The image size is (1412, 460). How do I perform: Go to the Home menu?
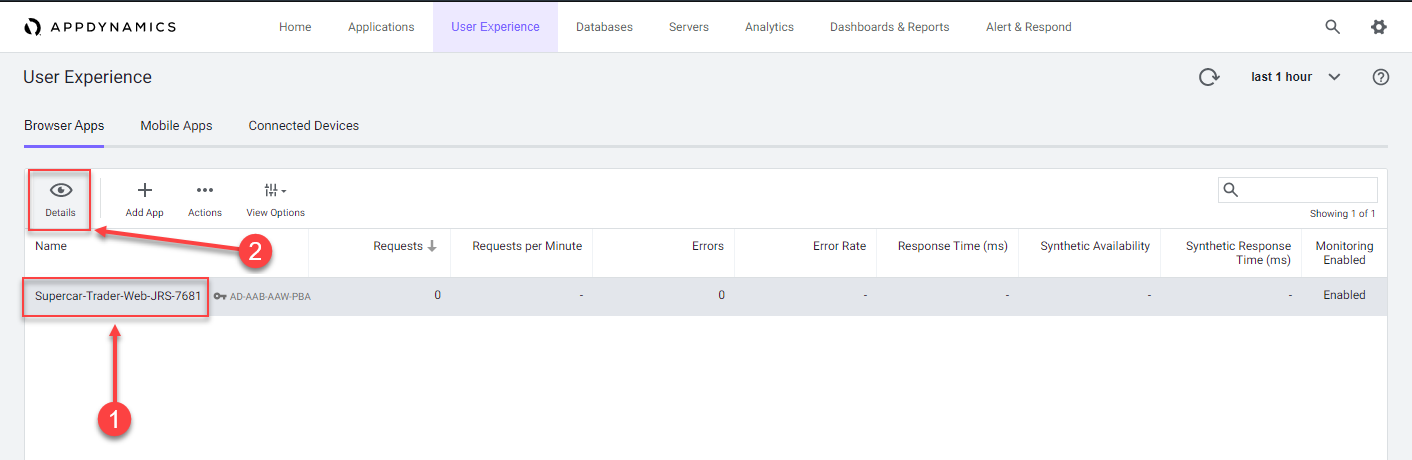[x=295, y=27]
